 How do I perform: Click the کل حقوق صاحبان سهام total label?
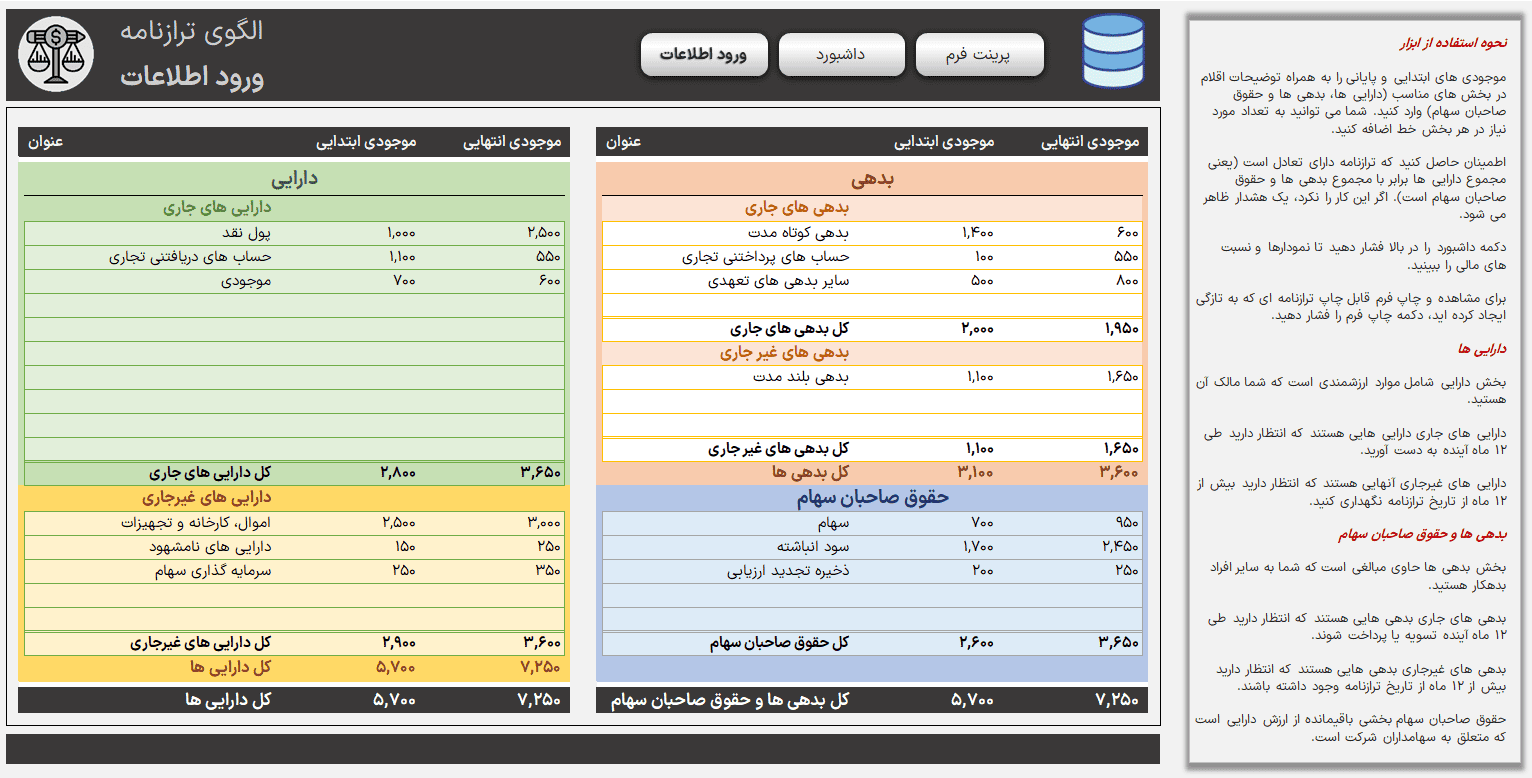click(x=779, y=642)
